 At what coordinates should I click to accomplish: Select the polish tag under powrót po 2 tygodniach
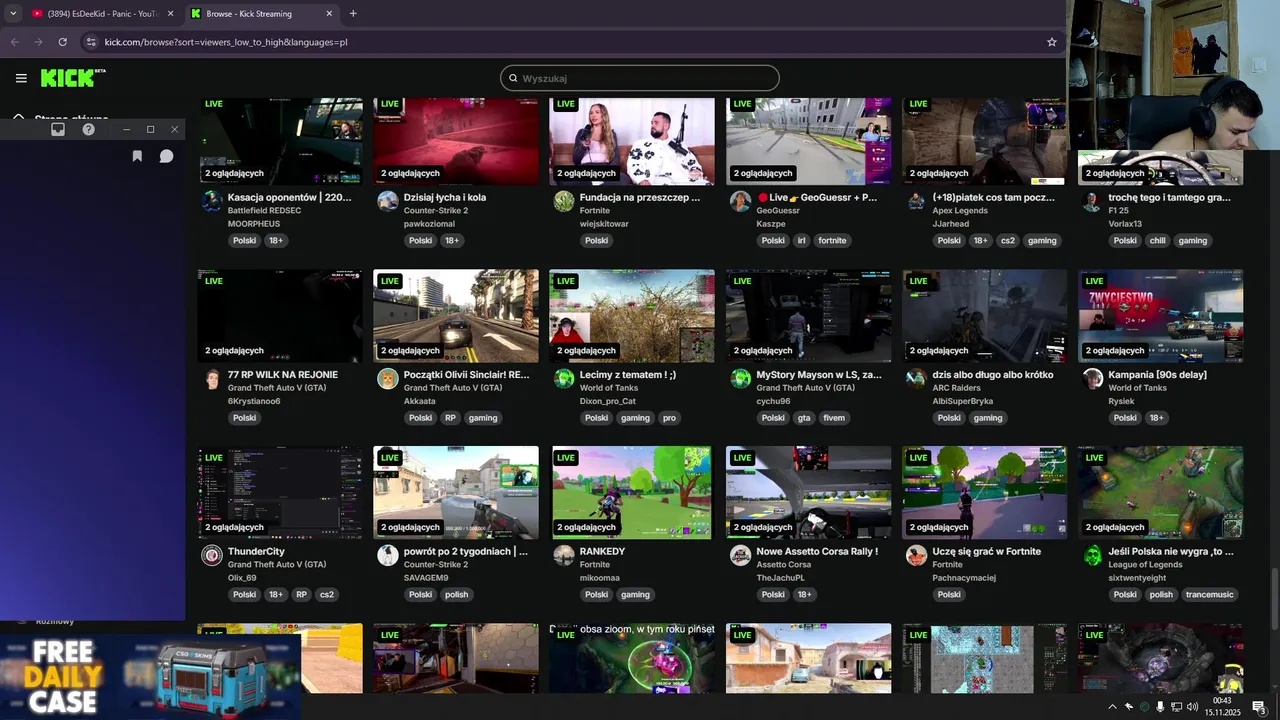click(456, 595)
